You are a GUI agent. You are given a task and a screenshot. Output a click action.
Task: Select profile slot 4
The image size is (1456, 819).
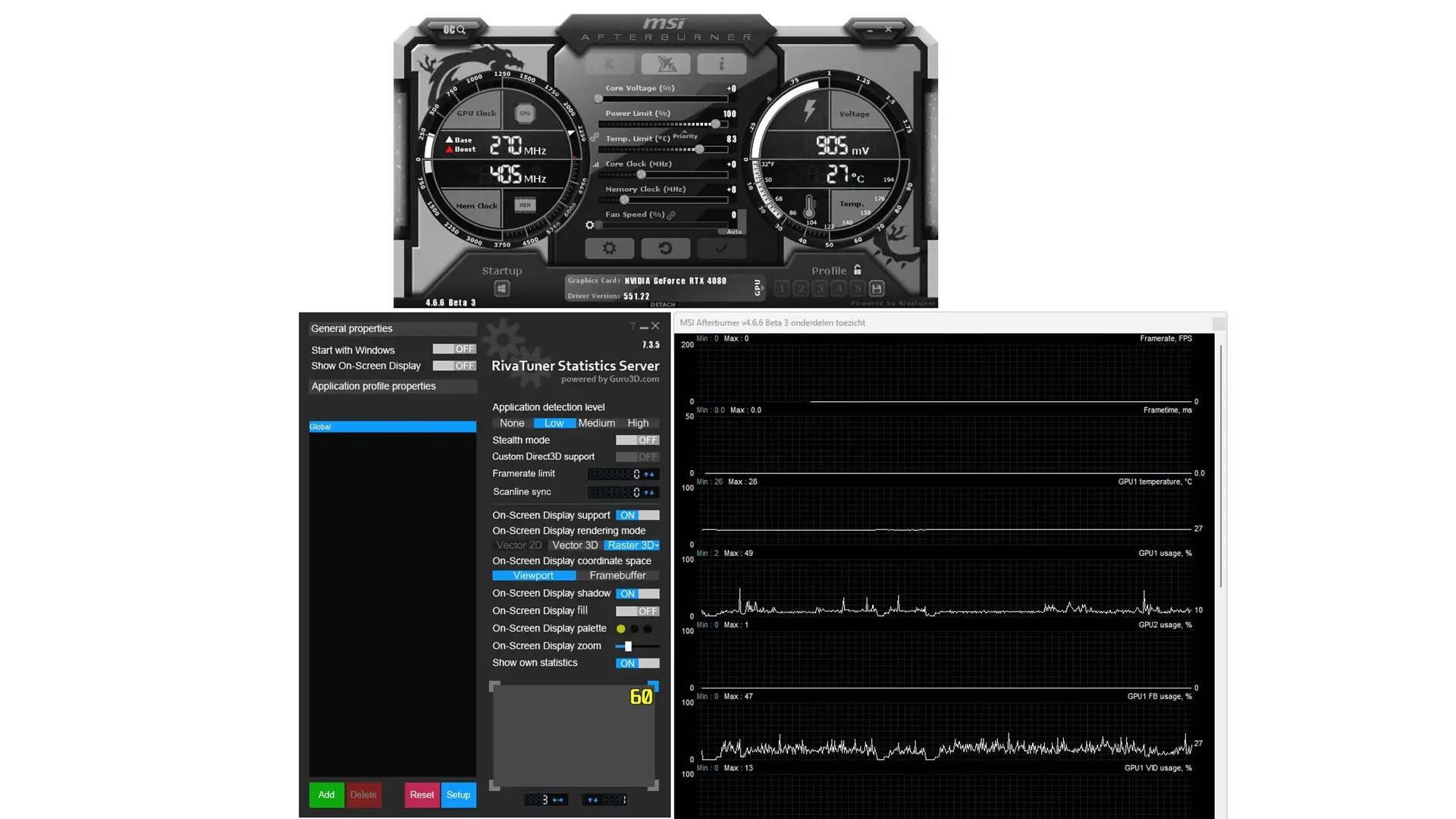pos(839,288)
